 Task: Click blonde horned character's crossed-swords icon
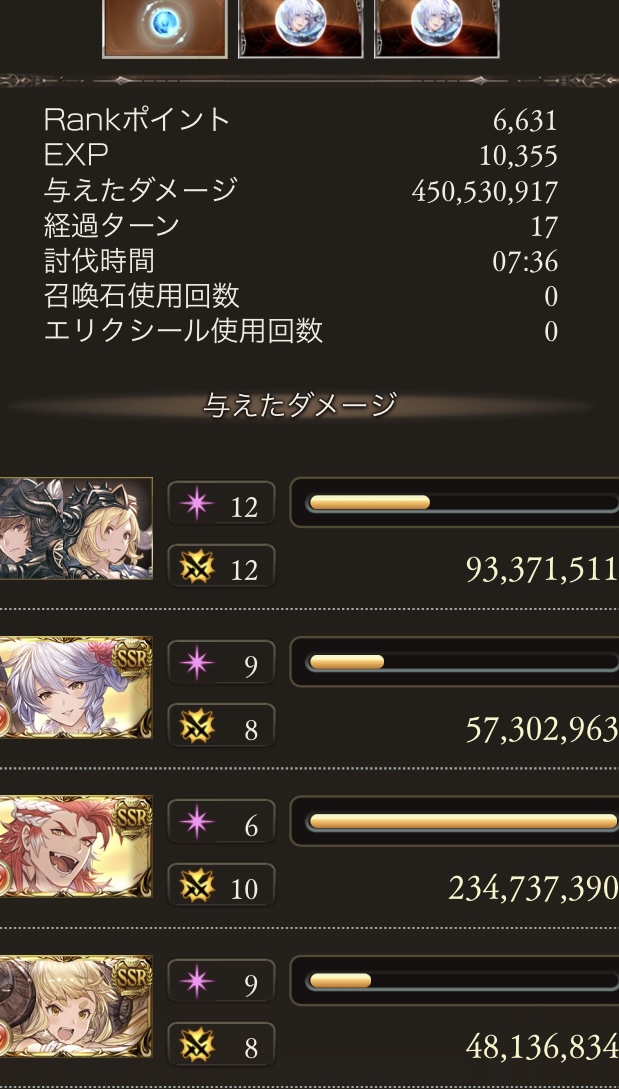point(197,1045)
